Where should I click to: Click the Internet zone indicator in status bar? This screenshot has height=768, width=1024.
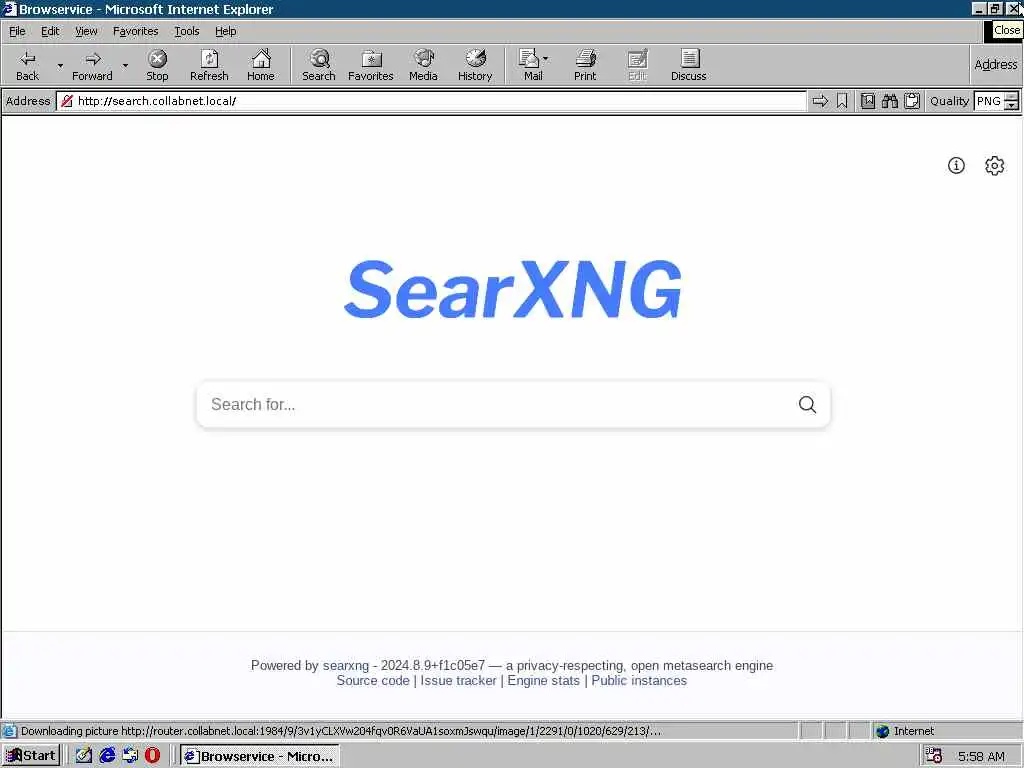click(904, 731)
